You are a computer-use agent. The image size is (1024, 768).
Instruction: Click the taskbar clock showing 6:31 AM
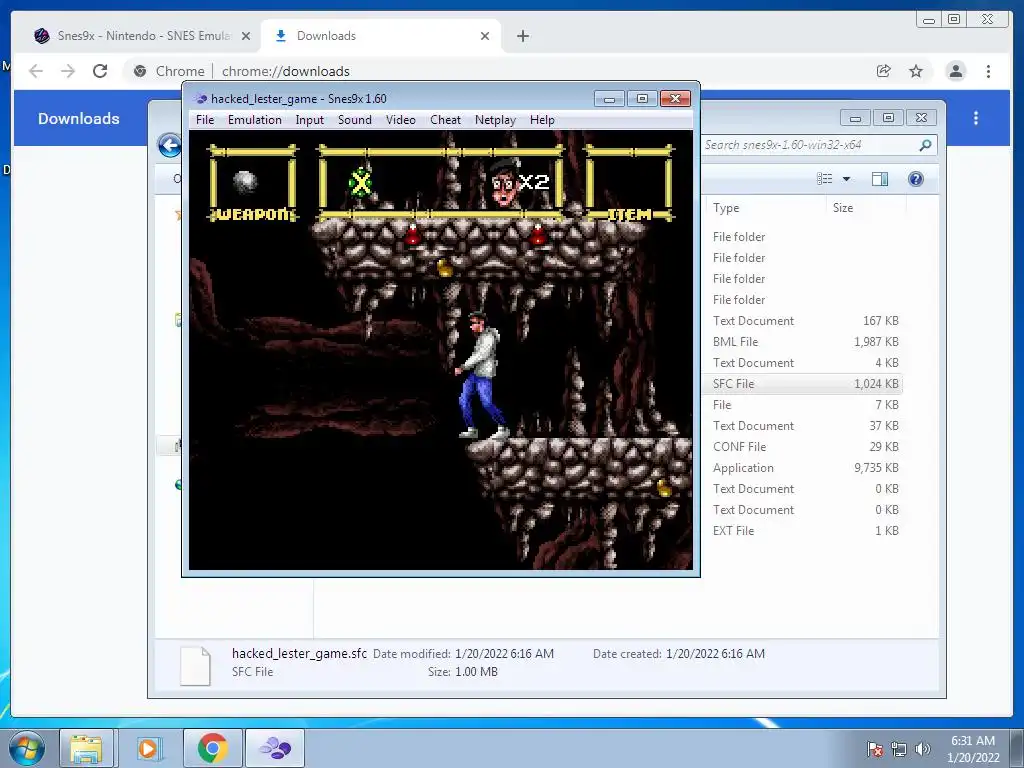(973, 749)
